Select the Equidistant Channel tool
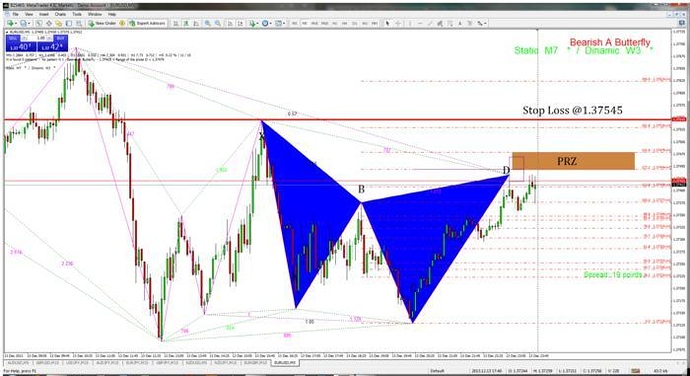Image resolution: width=690 pixels, height=376 pixels. pos(440,23)
